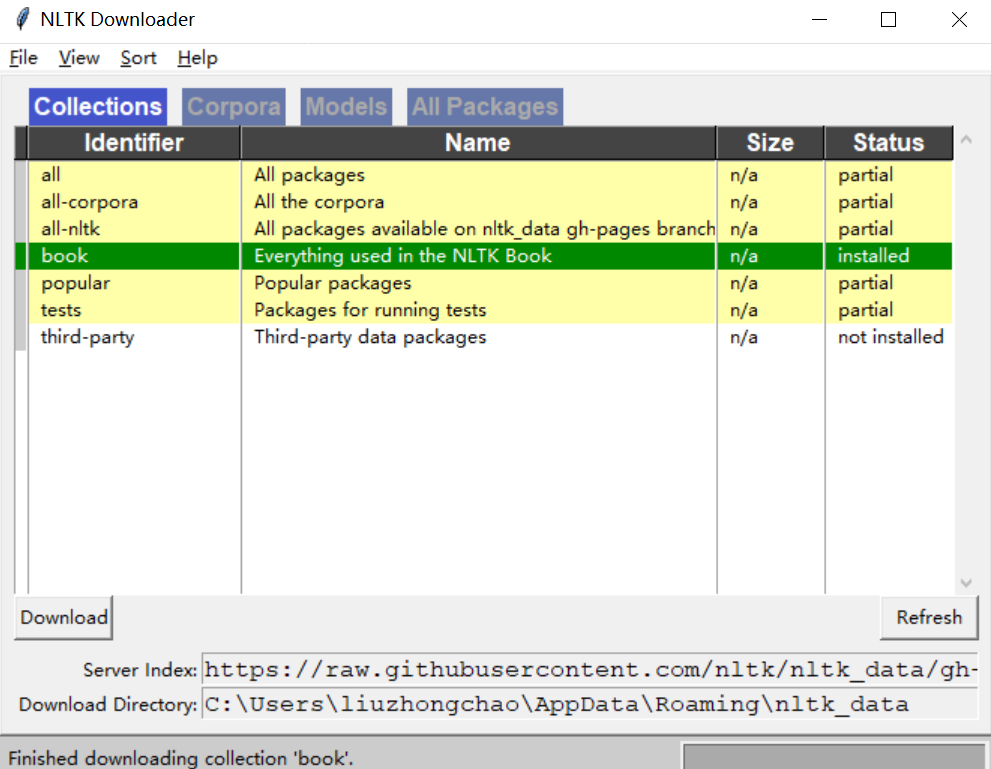This screenshot has width=991, height=769.
Task: Sort by the Name column header
Action: coord(478,143)
